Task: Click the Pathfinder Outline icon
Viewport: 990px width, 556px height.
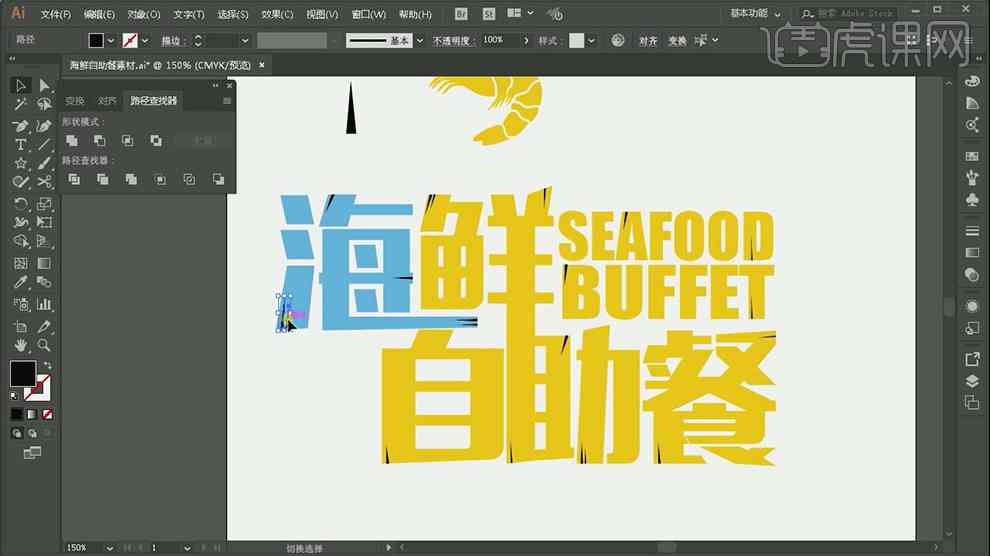Action: (189, 180)
